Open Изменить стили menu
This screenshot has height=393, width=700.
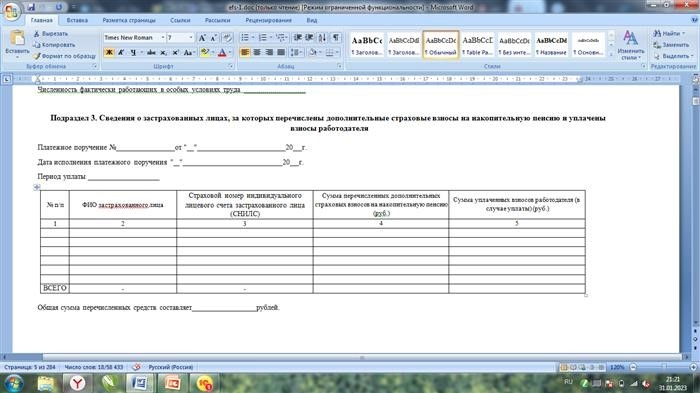coord(630,45)
